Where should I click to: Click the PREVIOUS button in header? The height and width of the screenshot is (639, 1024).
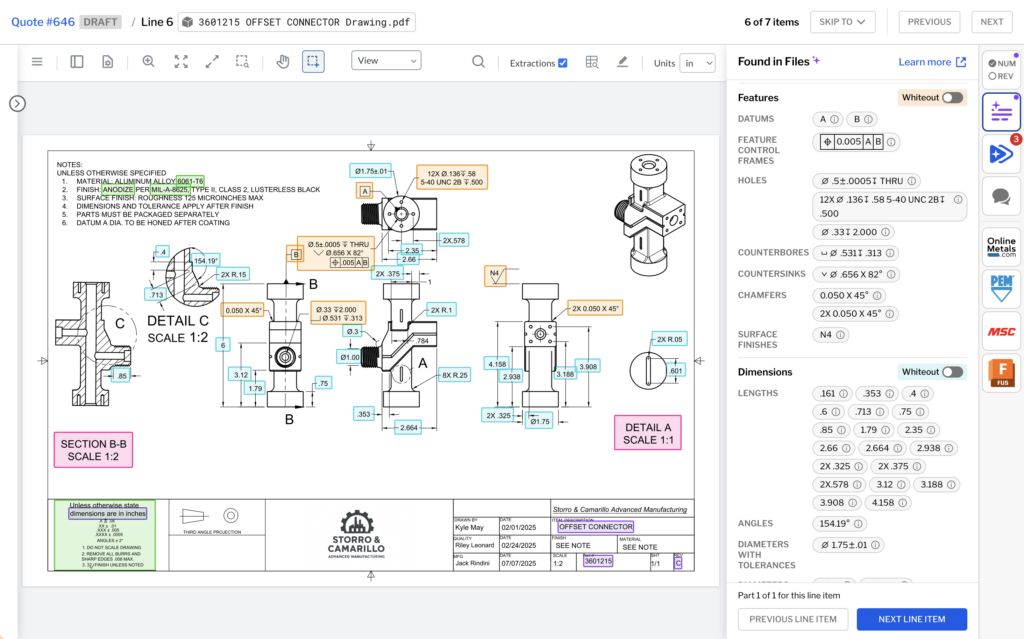pos(929,22)
